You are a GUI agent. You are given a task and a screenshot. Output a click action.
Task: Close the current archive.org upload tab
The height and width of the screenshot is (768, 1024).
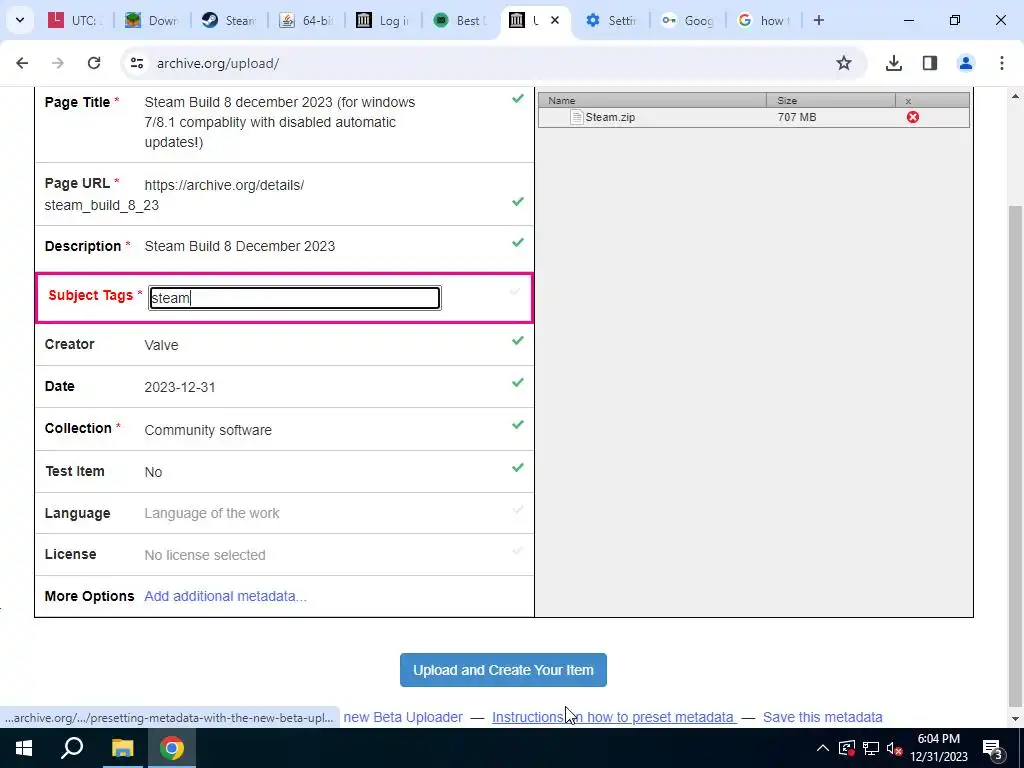point(554,20)
